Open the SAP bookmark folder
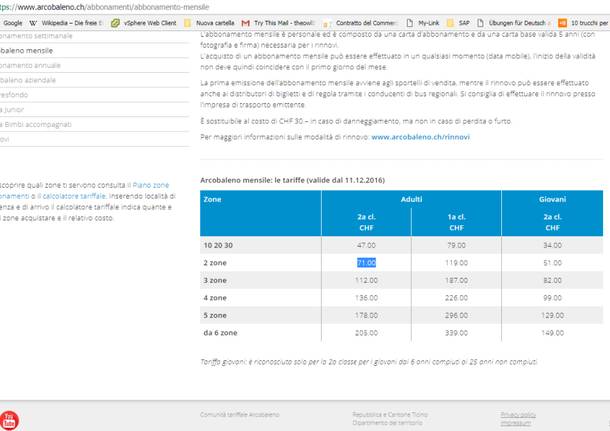This screenshot has height=431, width=610. pyautogui.click(x=464, y=23)
